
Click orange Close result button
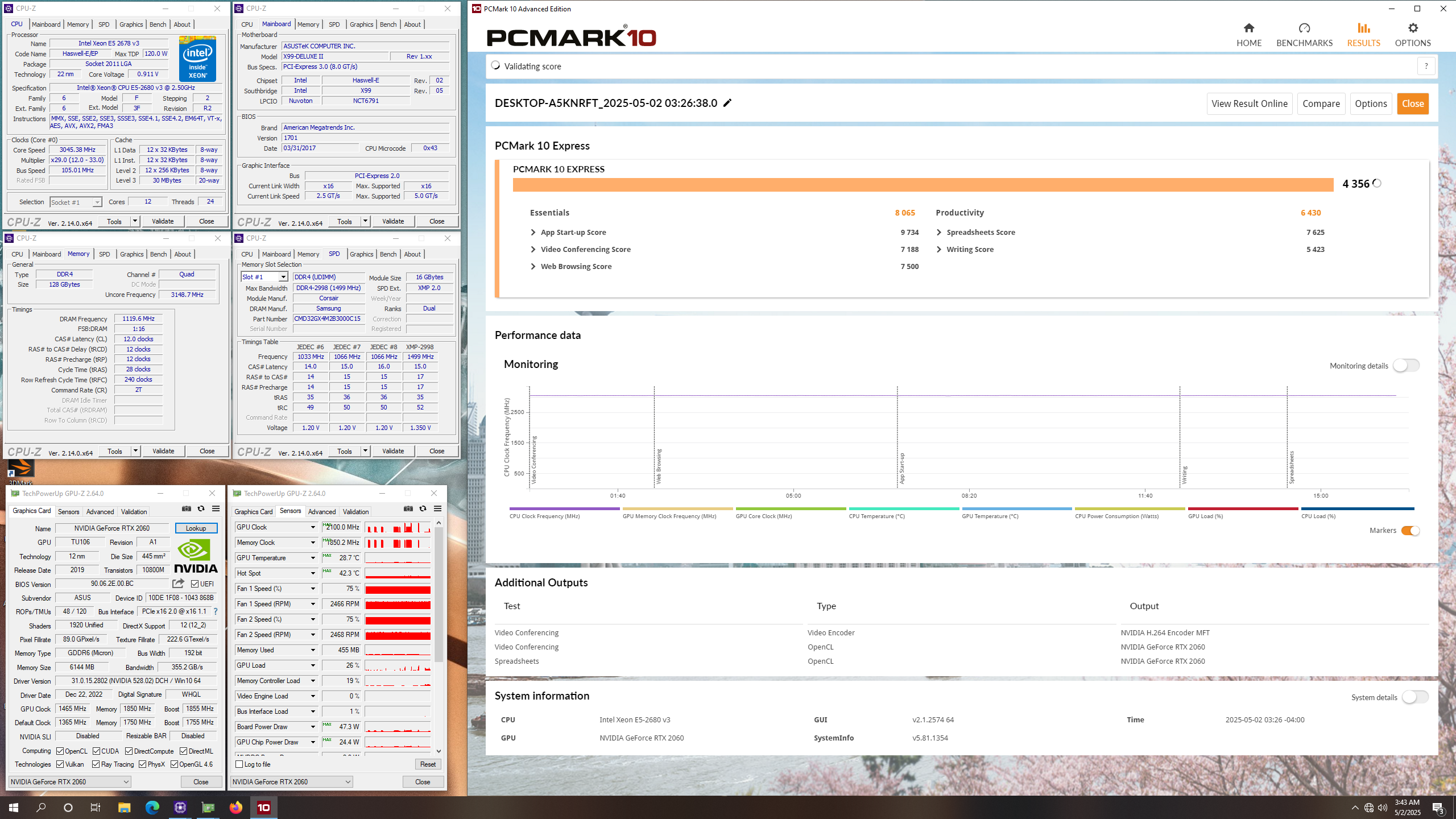click(1413, 104)
